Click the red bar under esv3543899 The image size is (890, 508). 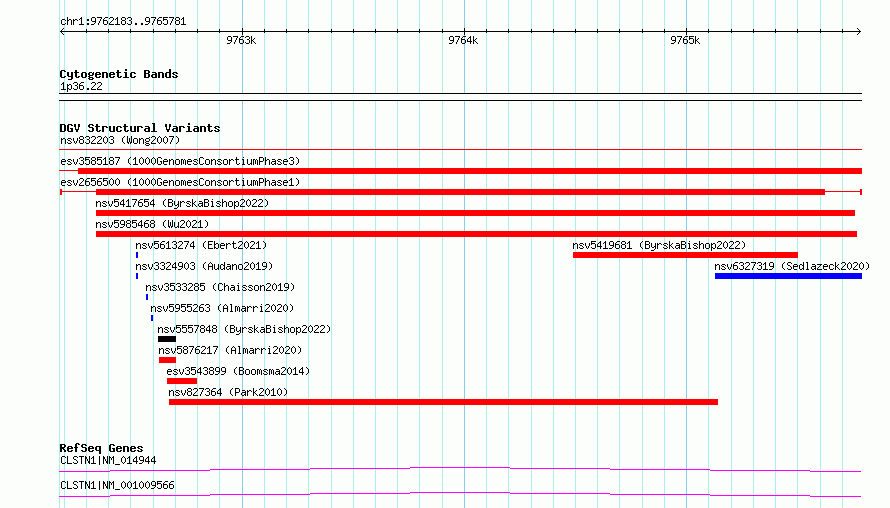coord(182,381)
